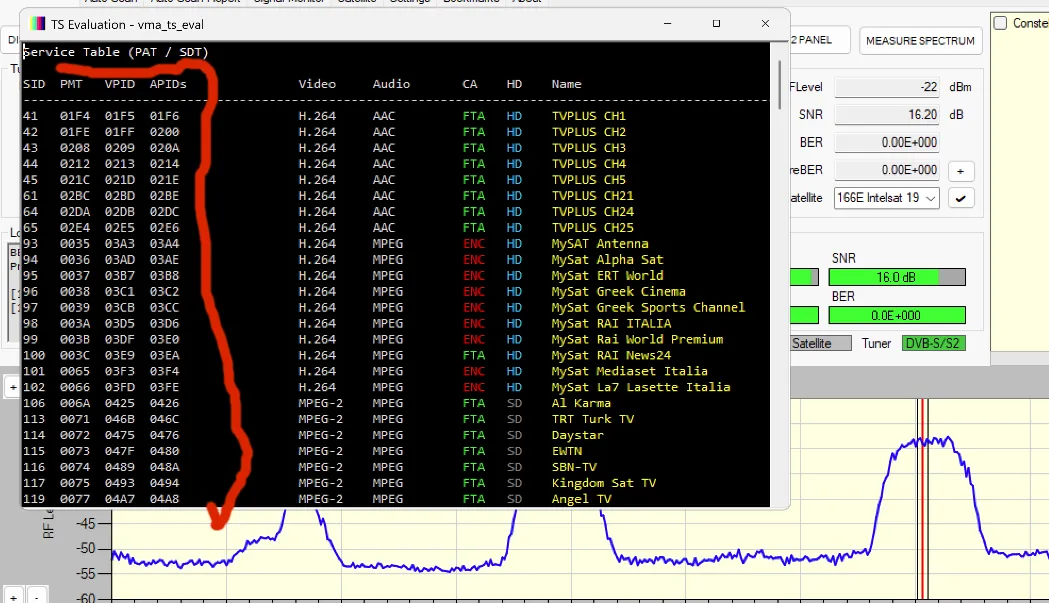Viewport: 1049px width, 603px height.
Task: Maximize the TS Evaluation window
Action: point(716,23)
